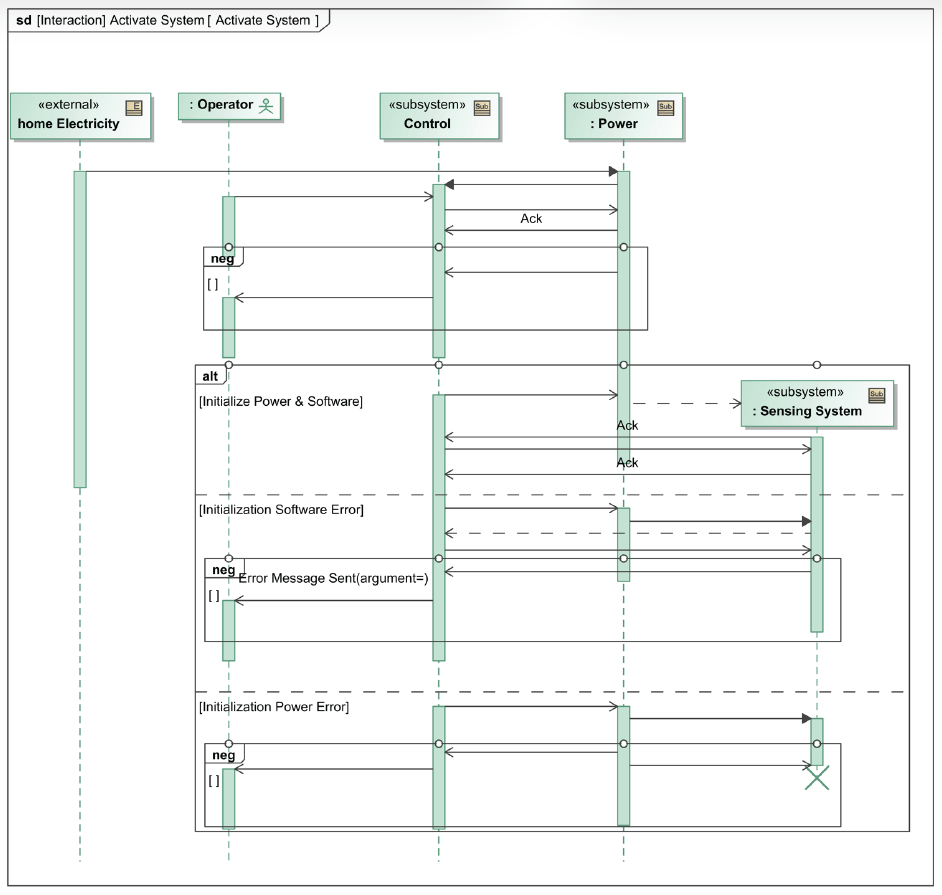Select the X destruction marker on Sensing System lifeline
Viewport: 942px width, 895px height.
click(x=817, y=777)
